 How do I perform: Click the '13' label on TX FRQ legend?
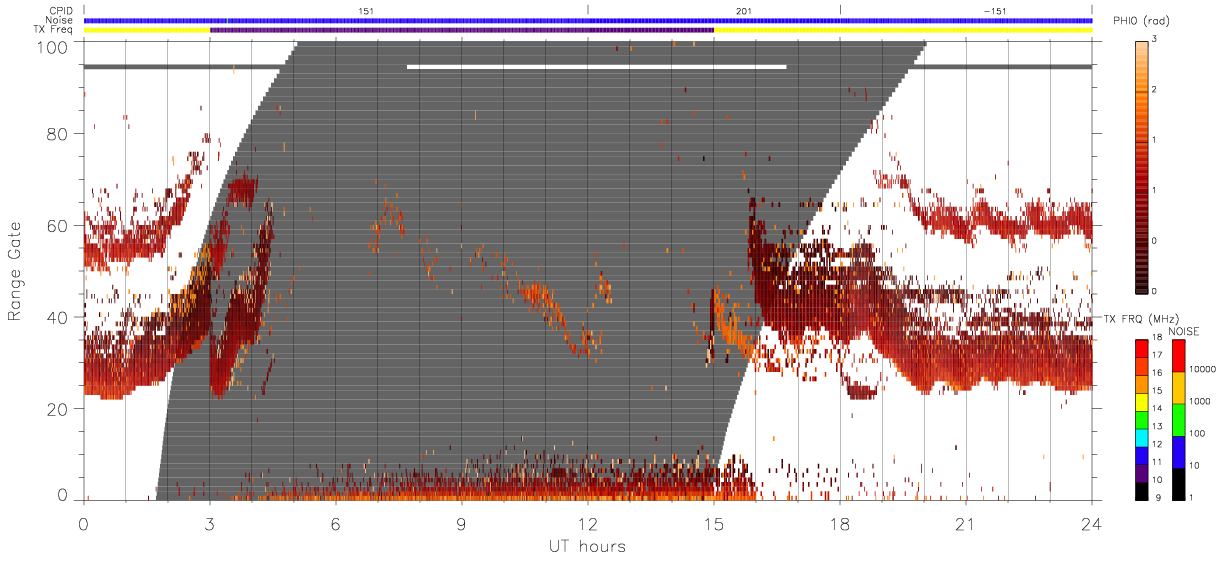pyautogui.click(x=1157, y=426)
